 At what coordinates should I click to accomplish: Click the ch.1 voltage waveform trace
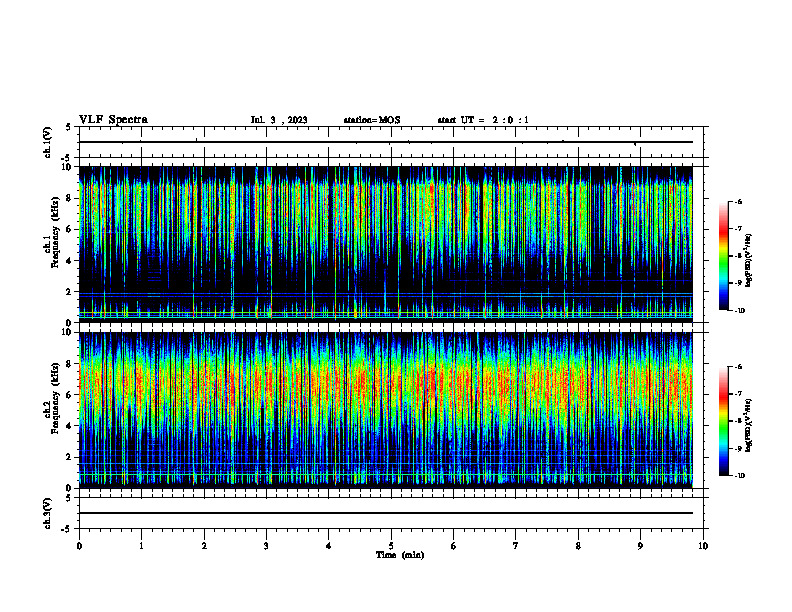coord(385,142)
